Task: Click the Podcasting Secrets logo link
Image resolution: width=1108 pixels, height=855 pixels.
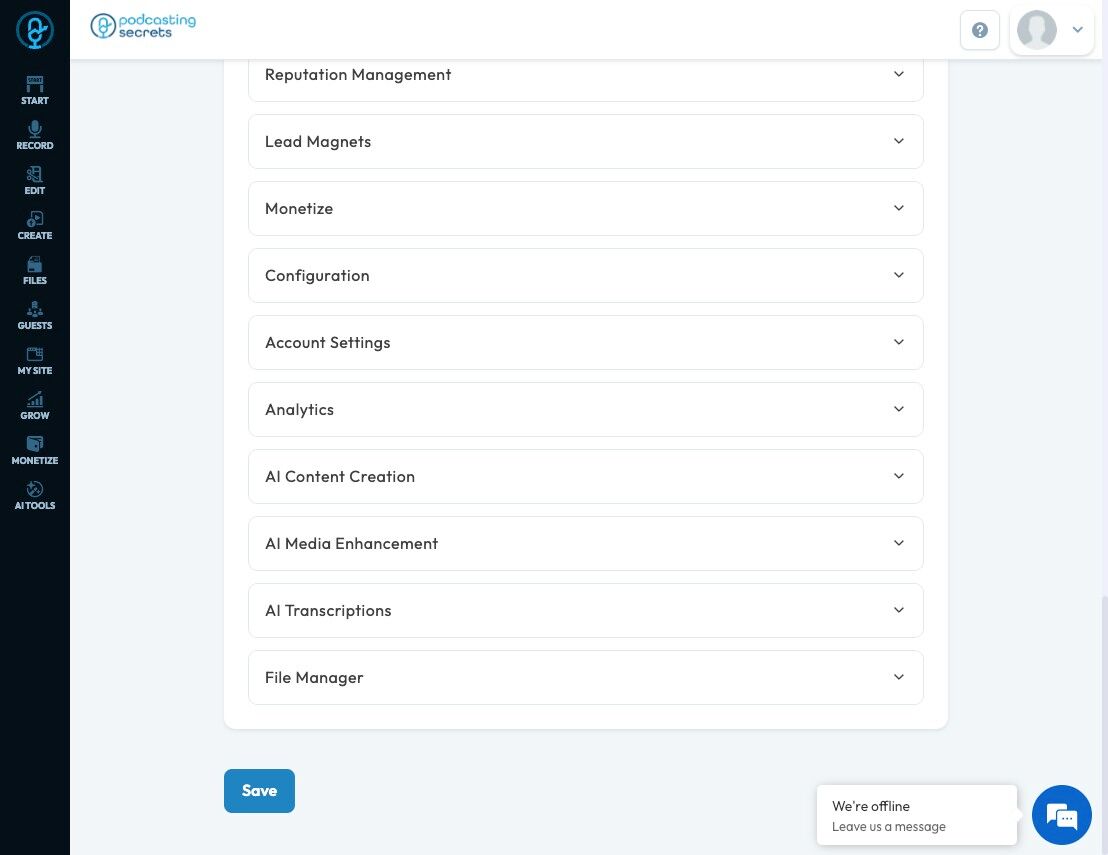Action: click(x=143, y=26)
